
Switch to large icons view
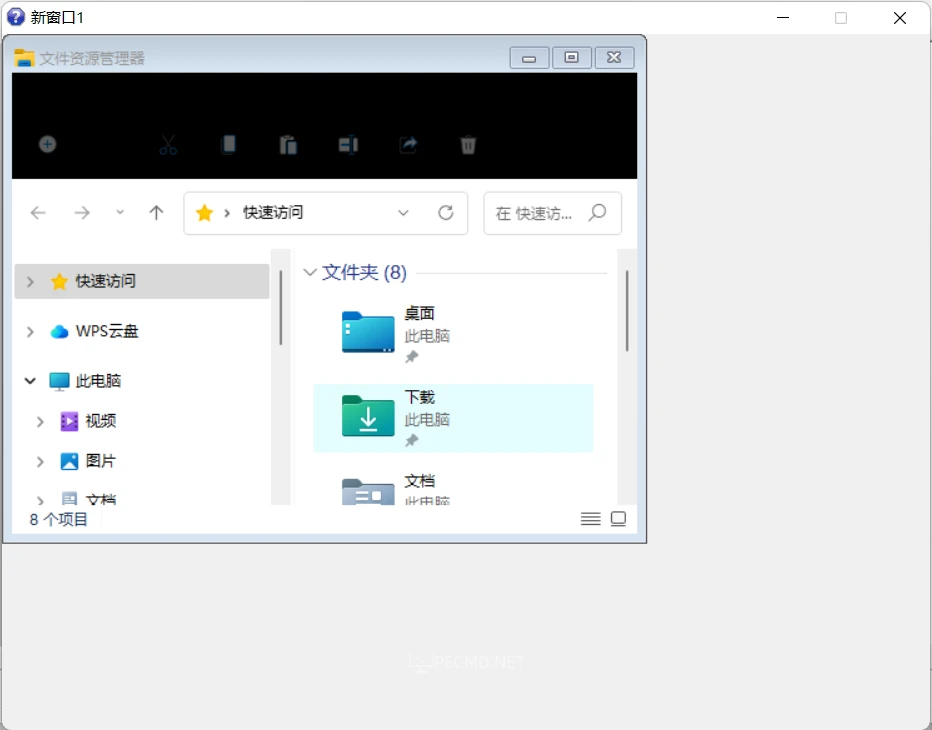[x=618, y=519]
